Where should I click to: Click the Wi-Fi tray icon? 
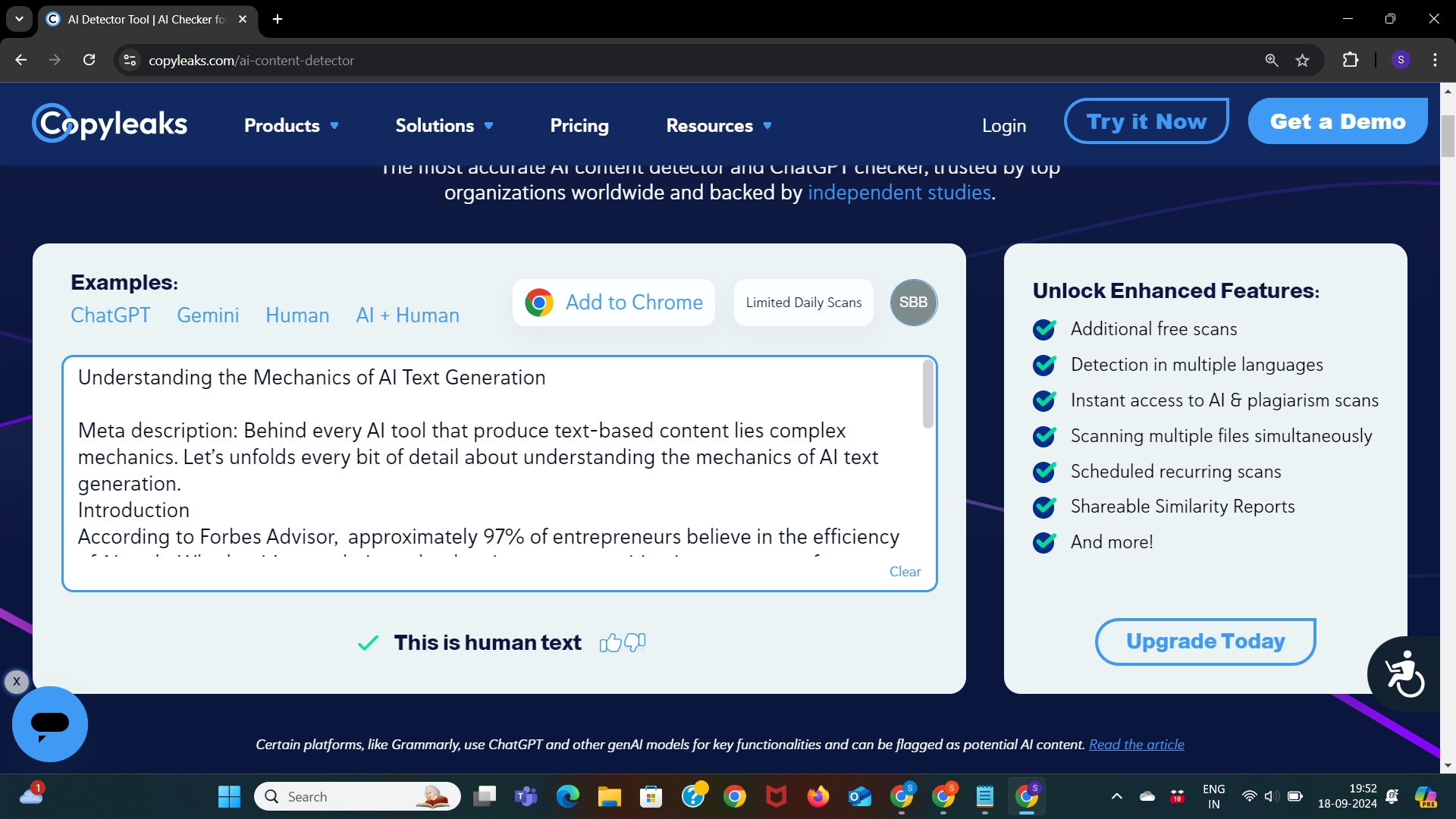pyautogui.click(x=1249, y=796)
